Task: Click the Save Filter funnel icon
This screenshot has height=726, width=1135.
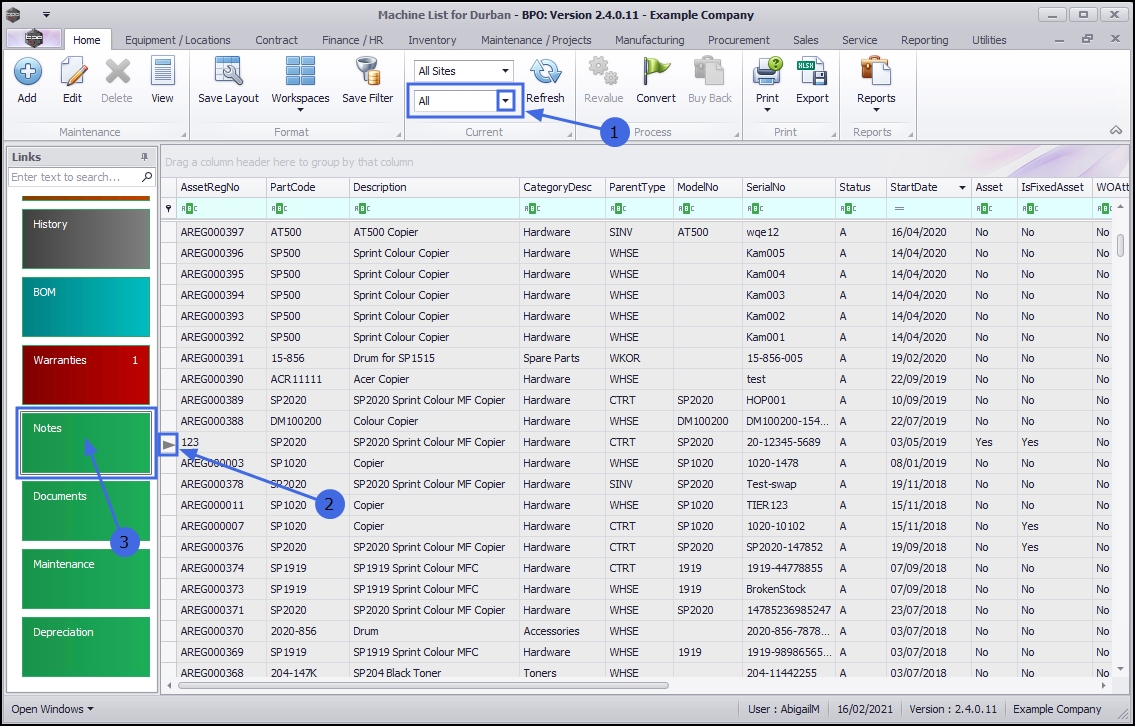Action: point(368,80)
